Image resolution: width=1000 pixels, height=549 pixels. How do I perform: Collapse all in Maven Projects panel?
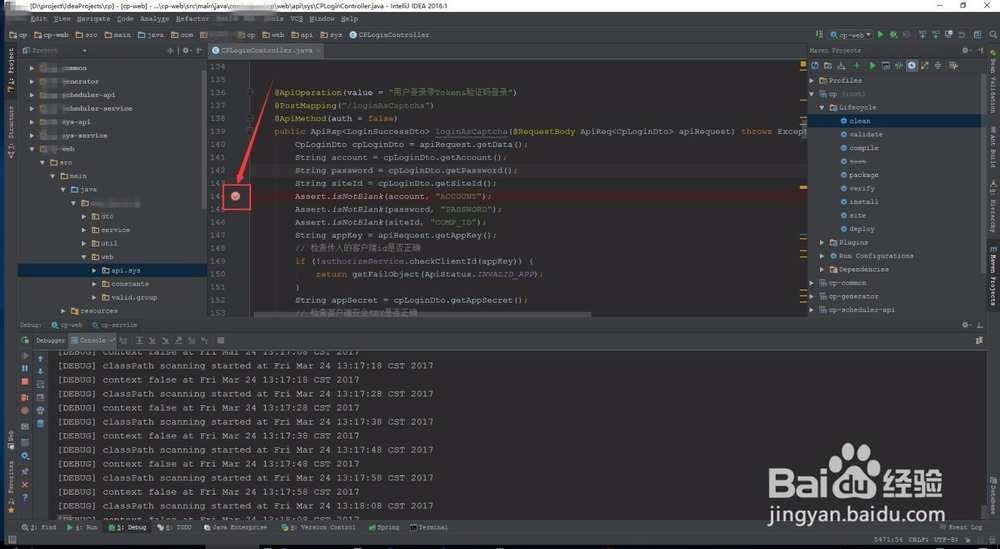click(938, 66)
